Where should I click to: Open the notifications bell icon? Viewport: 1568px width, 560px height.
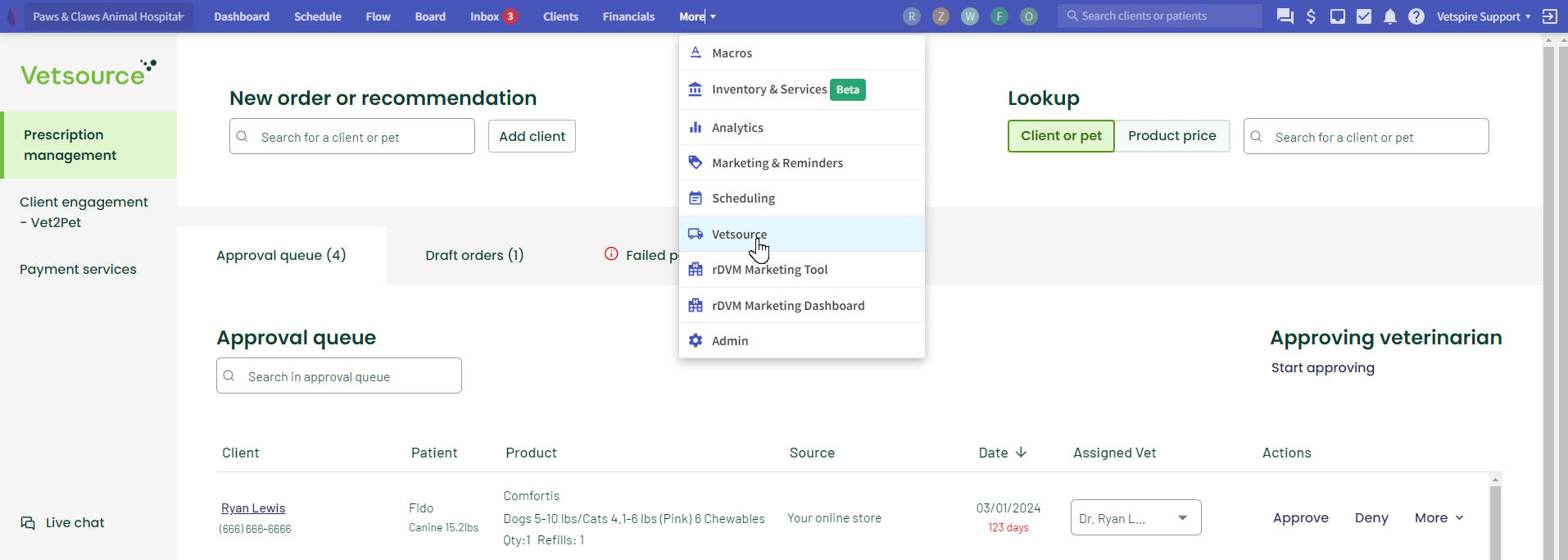click(x=1389, y=16)
